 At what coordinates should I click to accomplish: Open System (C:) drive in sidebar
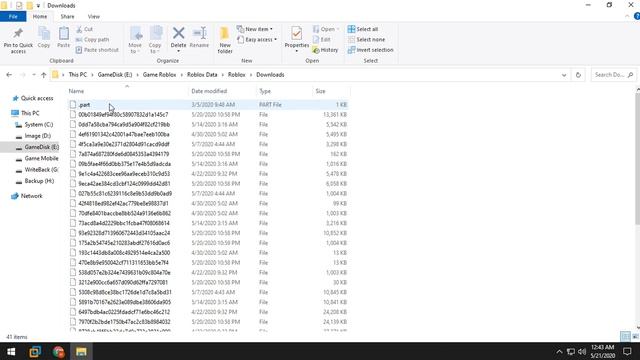click(x=34, y=124)
